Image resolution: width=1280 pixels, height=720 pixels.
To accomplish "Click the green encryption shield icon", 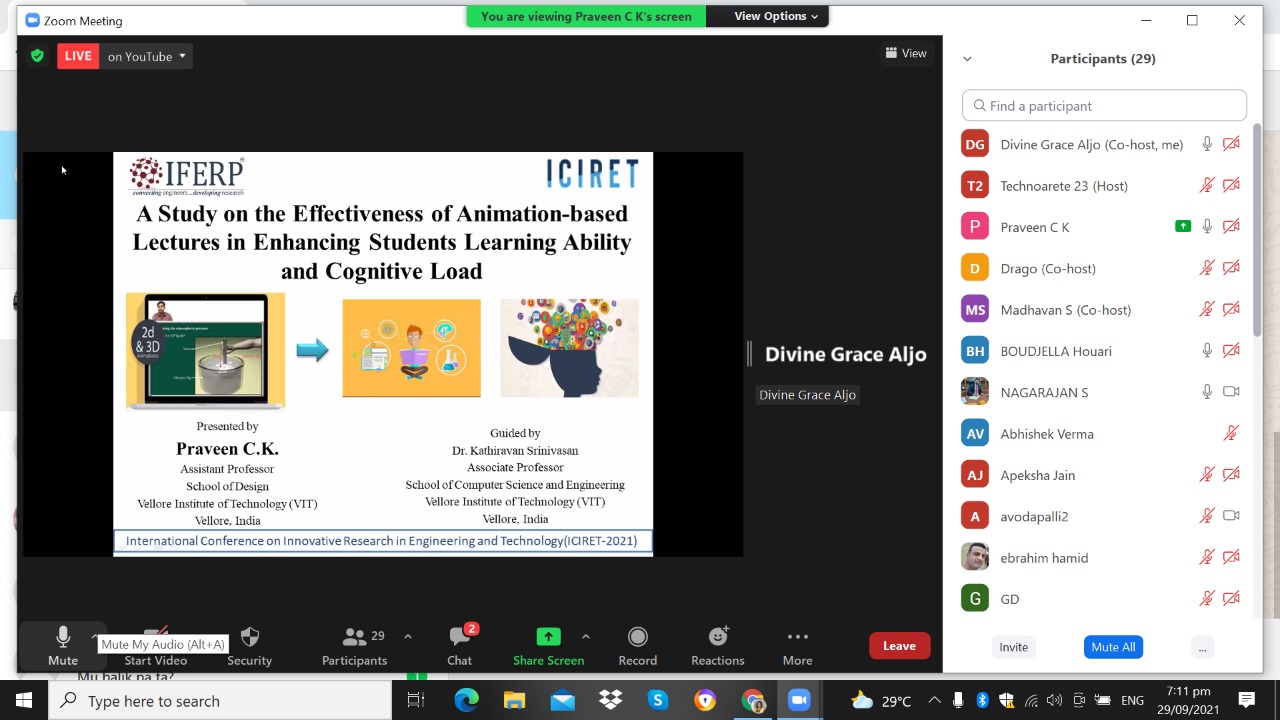I will [x=38, y=56].
